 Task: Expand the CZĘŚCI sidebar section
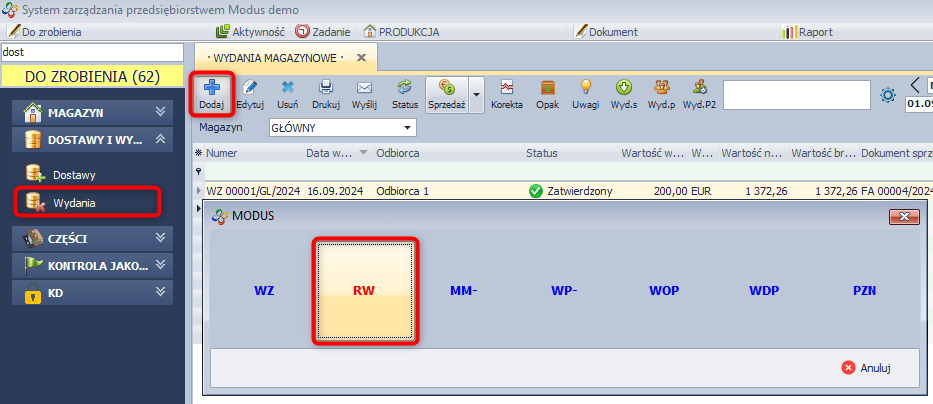[92, 239]
